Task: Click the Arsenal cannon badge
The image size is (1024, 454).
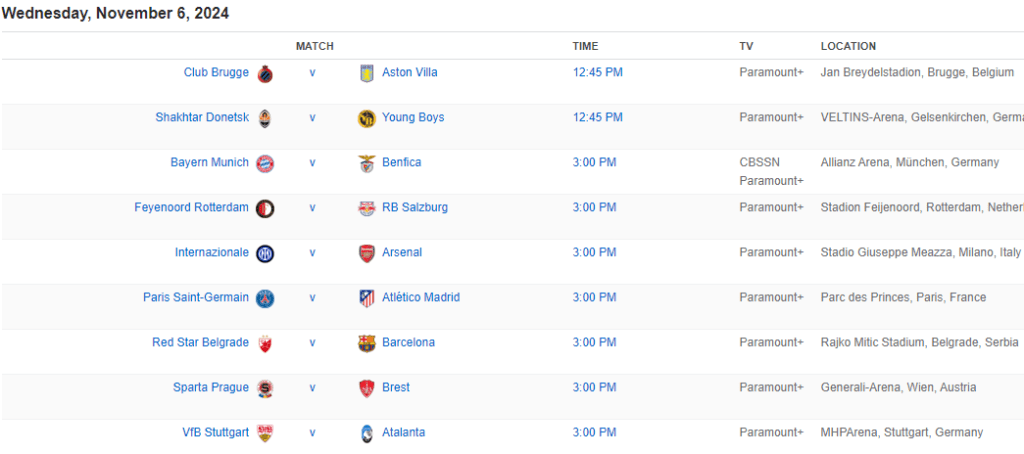Action: tap(366, 253)
